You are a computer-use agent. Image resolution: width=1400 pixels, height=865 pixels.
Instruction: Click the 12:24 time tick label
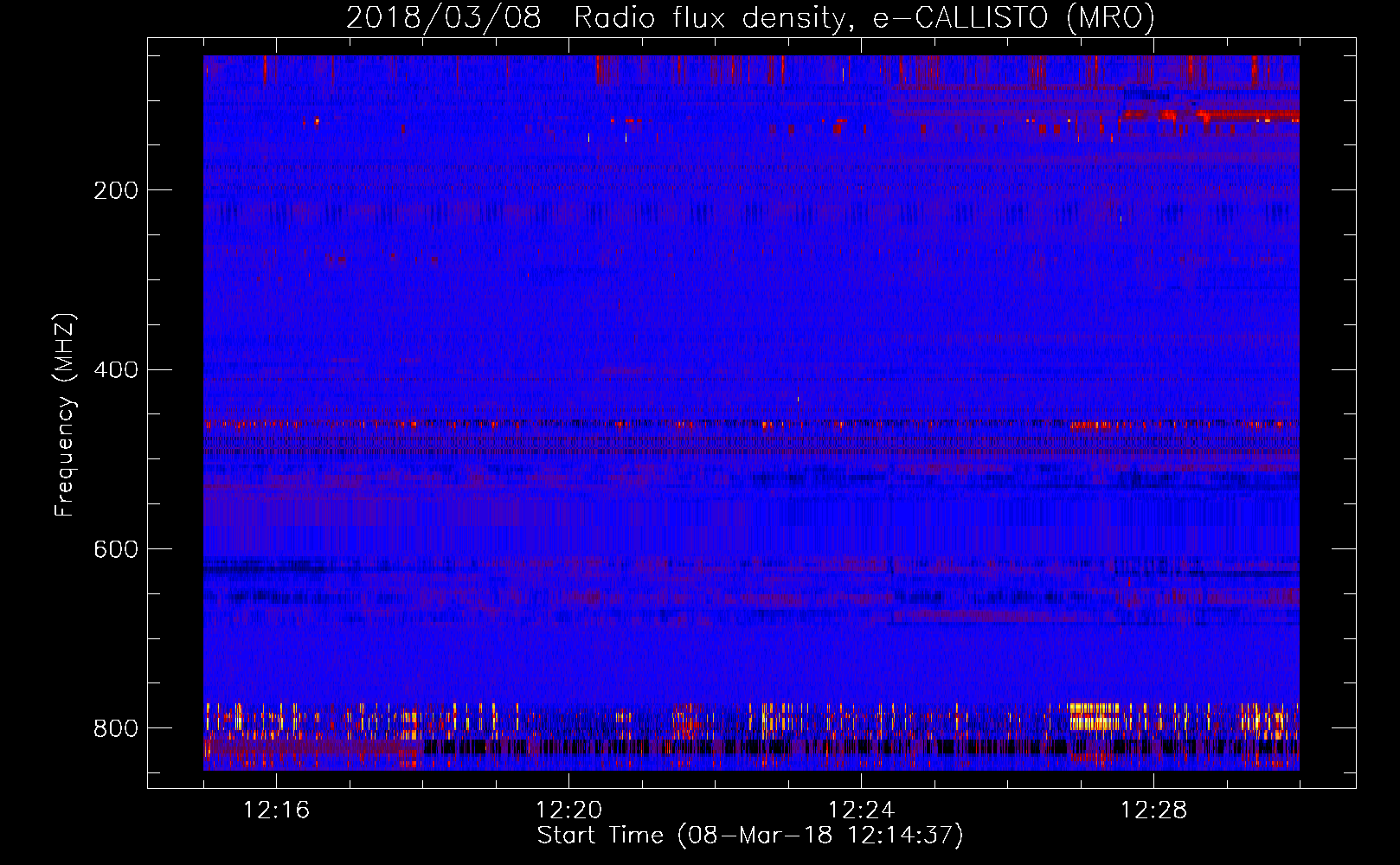(x=862, y=811)
